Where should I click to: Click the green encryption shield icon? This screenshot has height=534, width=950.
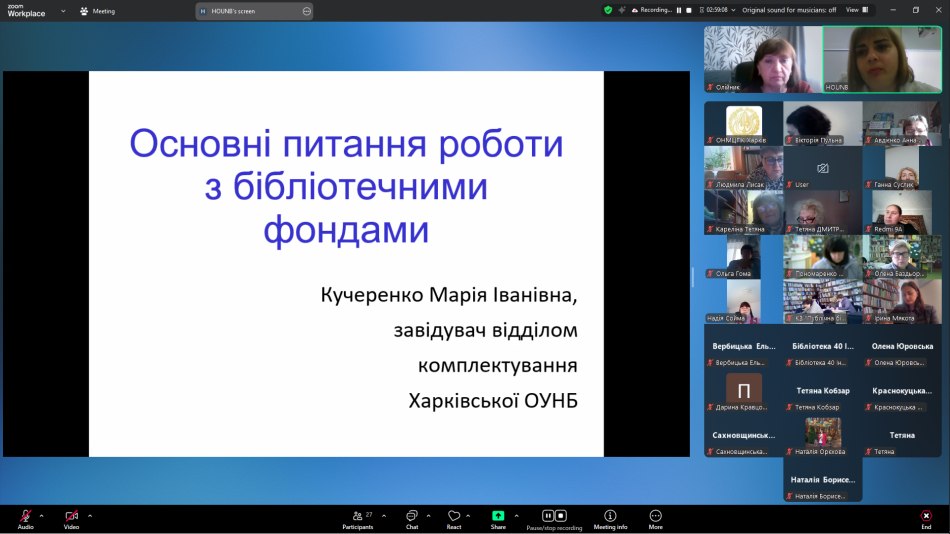pos(608,10)
